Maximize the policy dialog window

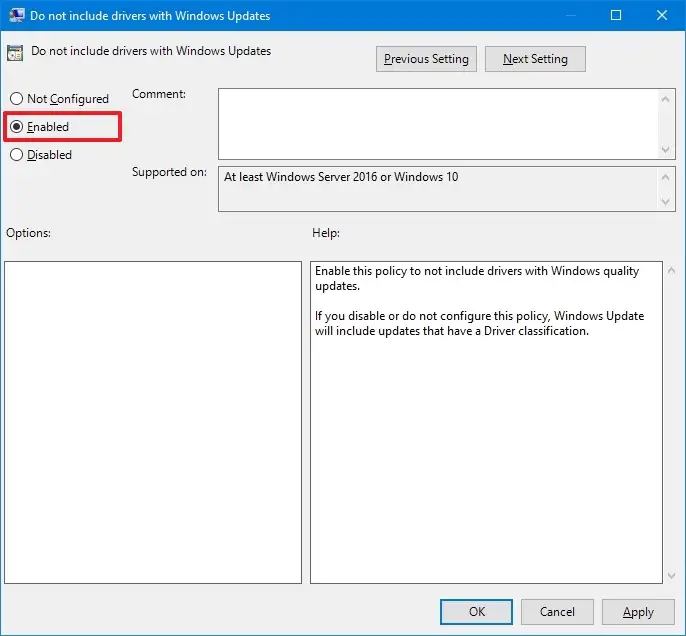[x=616, y=15]
